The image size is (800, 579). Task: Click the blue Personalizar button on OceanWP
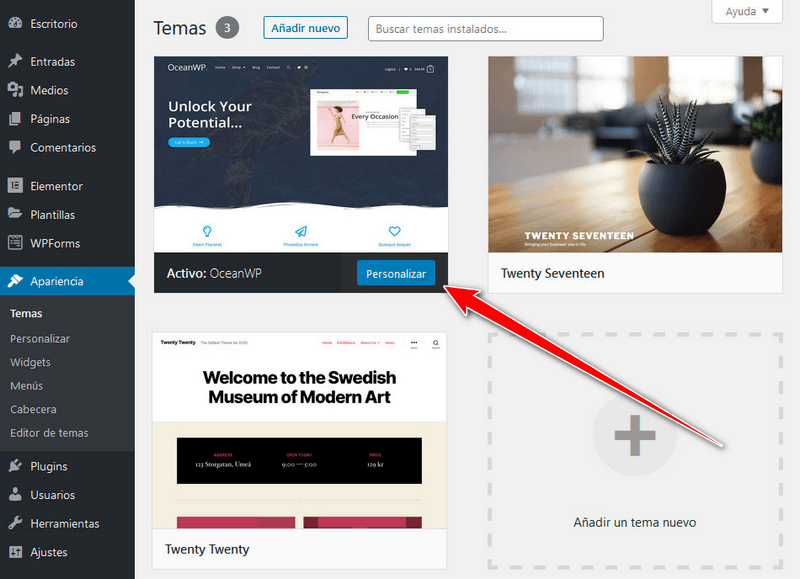pyautogui.click(x=396, y=273)
